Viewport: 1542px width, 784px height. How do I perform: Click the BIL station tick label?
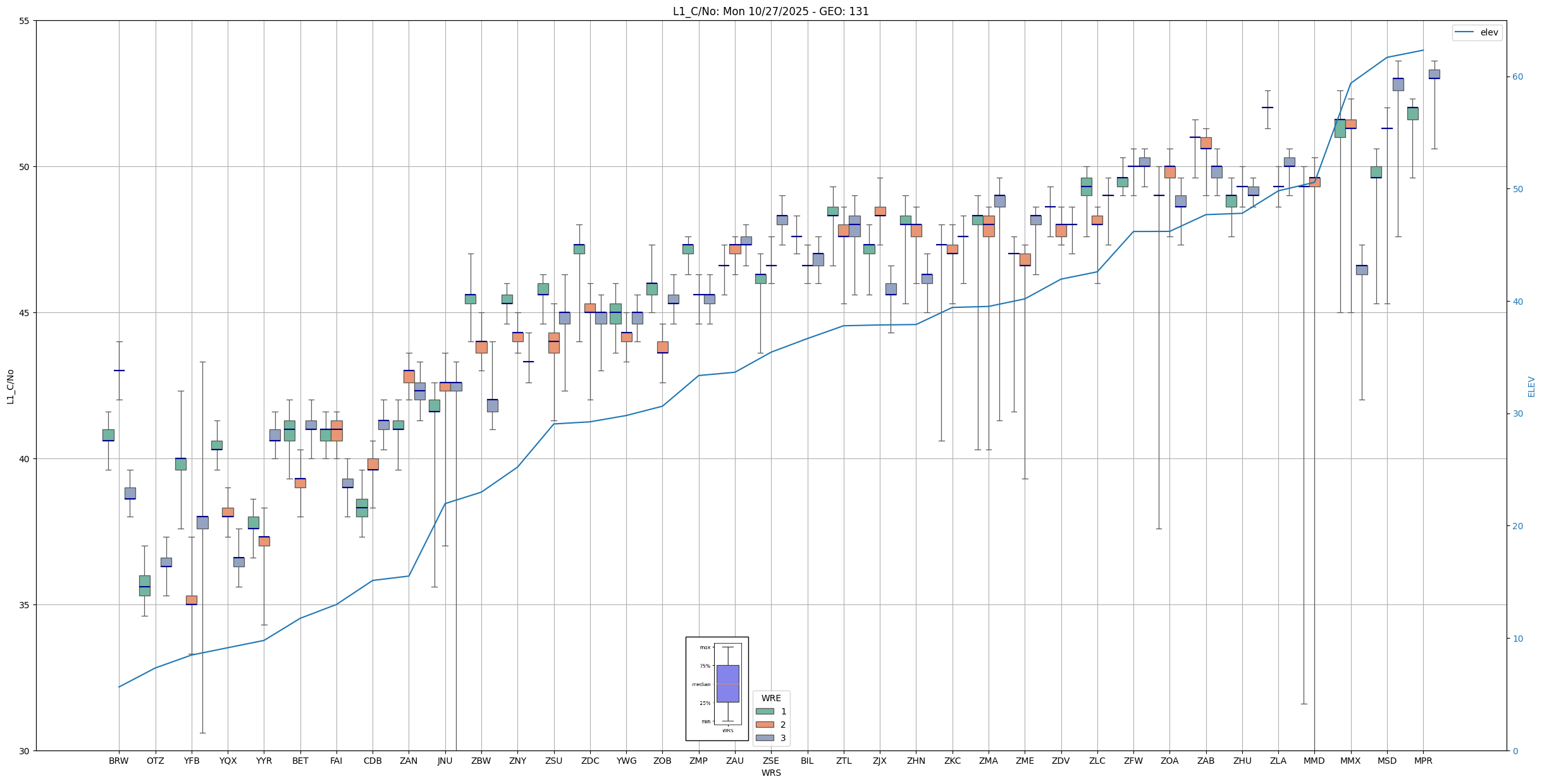(x=807, y=761)
